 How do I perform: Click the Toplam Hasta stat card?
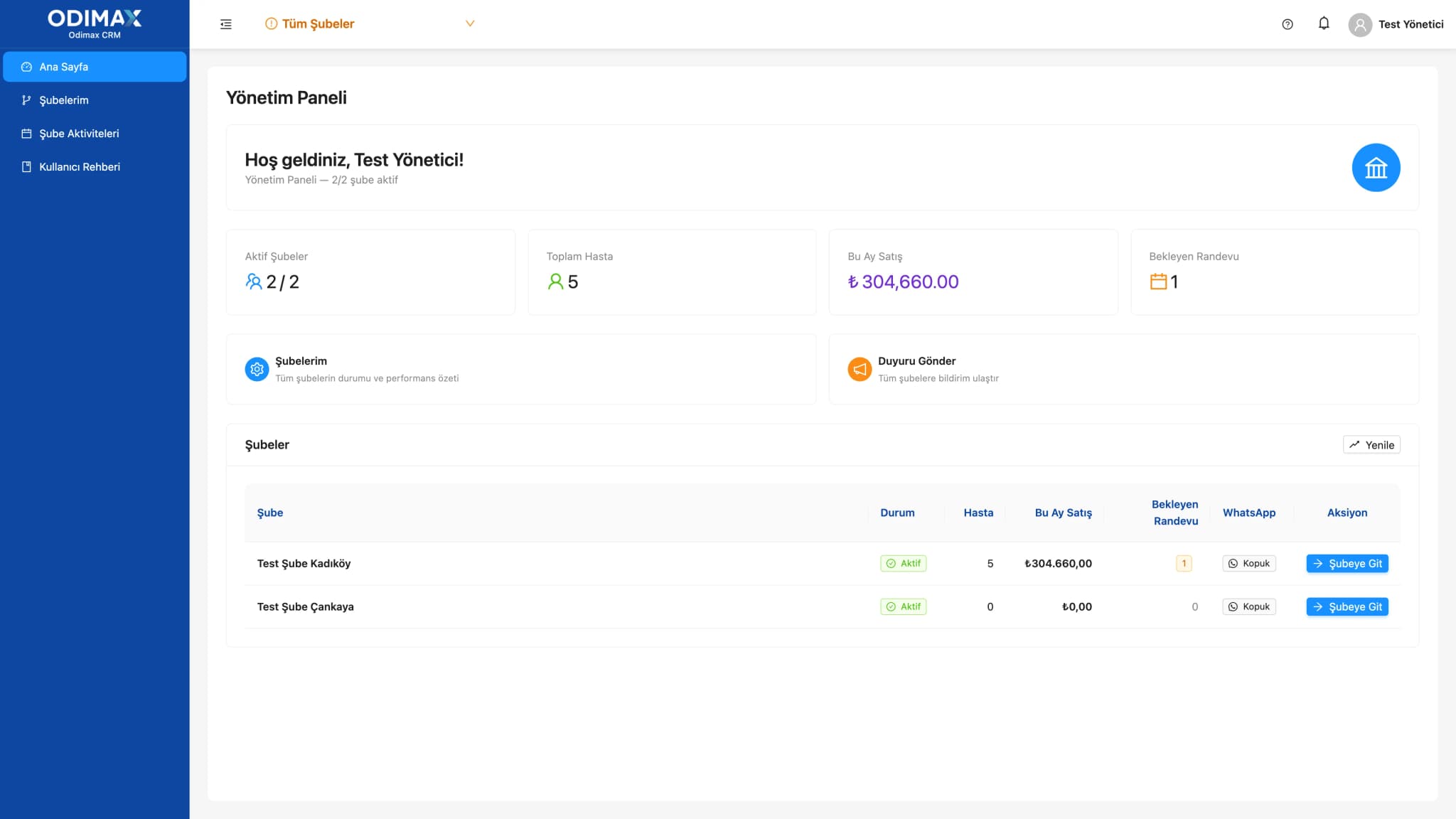(x=672, y=272)
